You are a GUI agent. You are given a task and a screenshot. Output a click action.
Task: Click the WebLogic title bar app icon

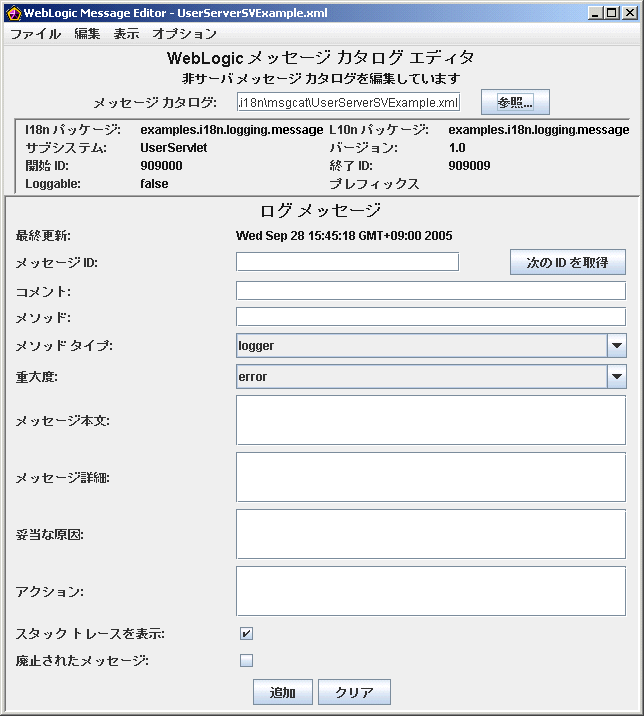[x=14, y=13]
